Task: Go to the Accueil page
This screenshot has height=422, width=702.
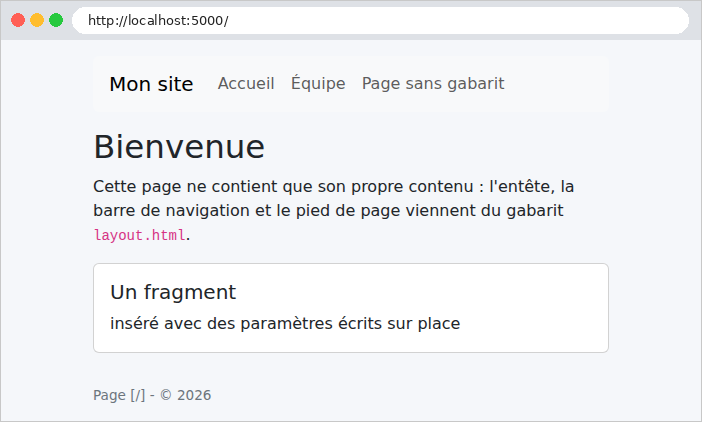Action: click(246, 84)
